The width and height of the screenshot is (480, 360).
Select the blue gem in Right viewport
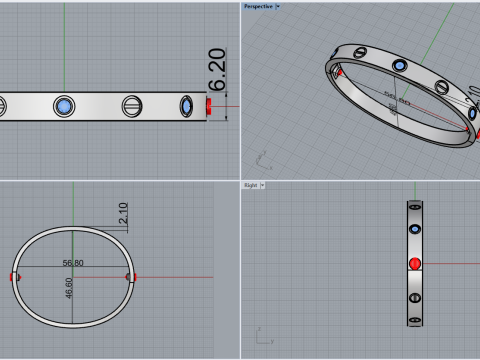415,229
